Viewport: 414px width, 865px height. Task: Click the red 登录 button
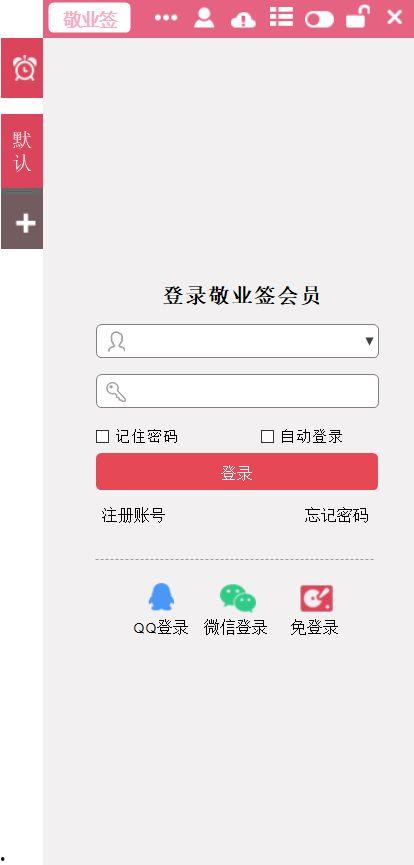tap(237, 472)
